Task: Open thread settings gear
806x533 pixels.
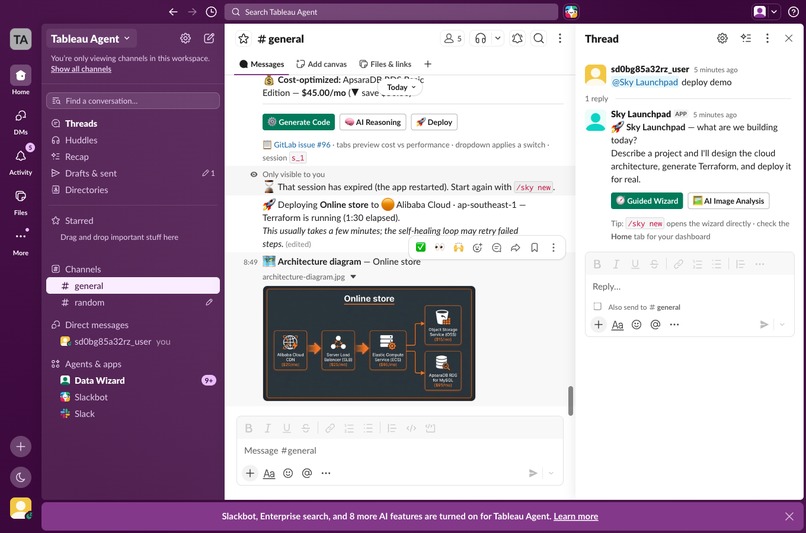Action: pos(722,39)
